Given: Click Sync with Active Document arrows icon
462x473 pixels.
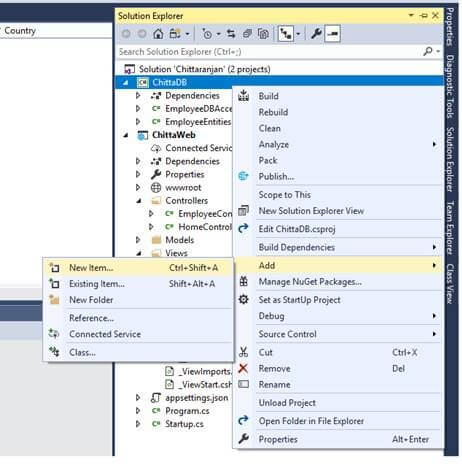Looking at the screenshot, I should click(x=231, y=34).
